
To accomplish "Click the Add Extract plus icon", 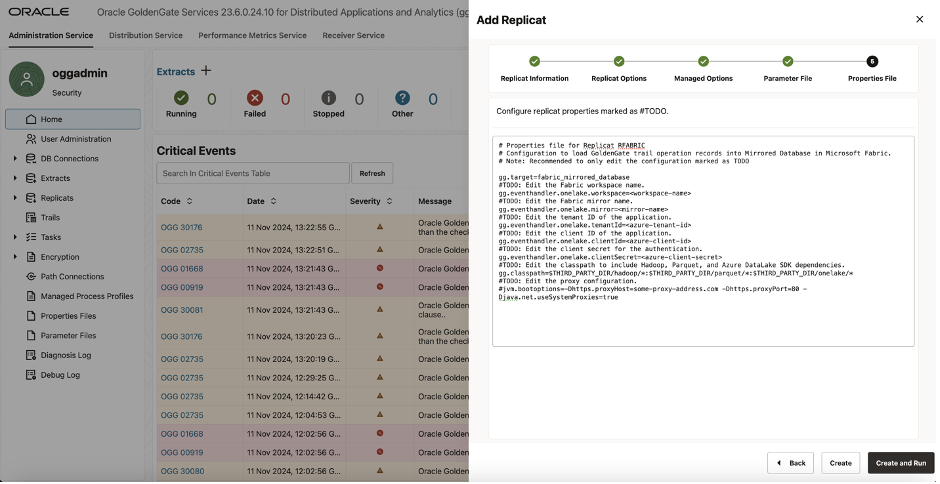I will [207, 71].
